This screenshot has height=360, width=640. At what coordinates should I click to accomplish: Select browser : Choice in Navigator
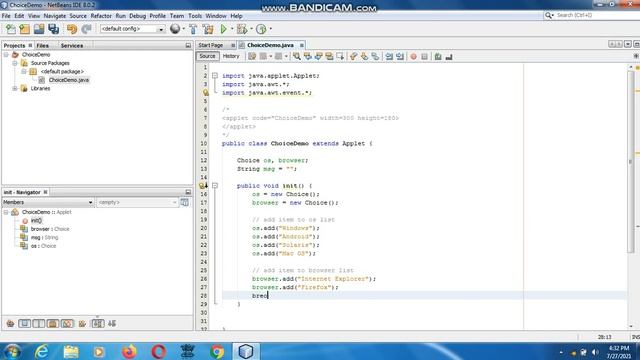[50, 229]
